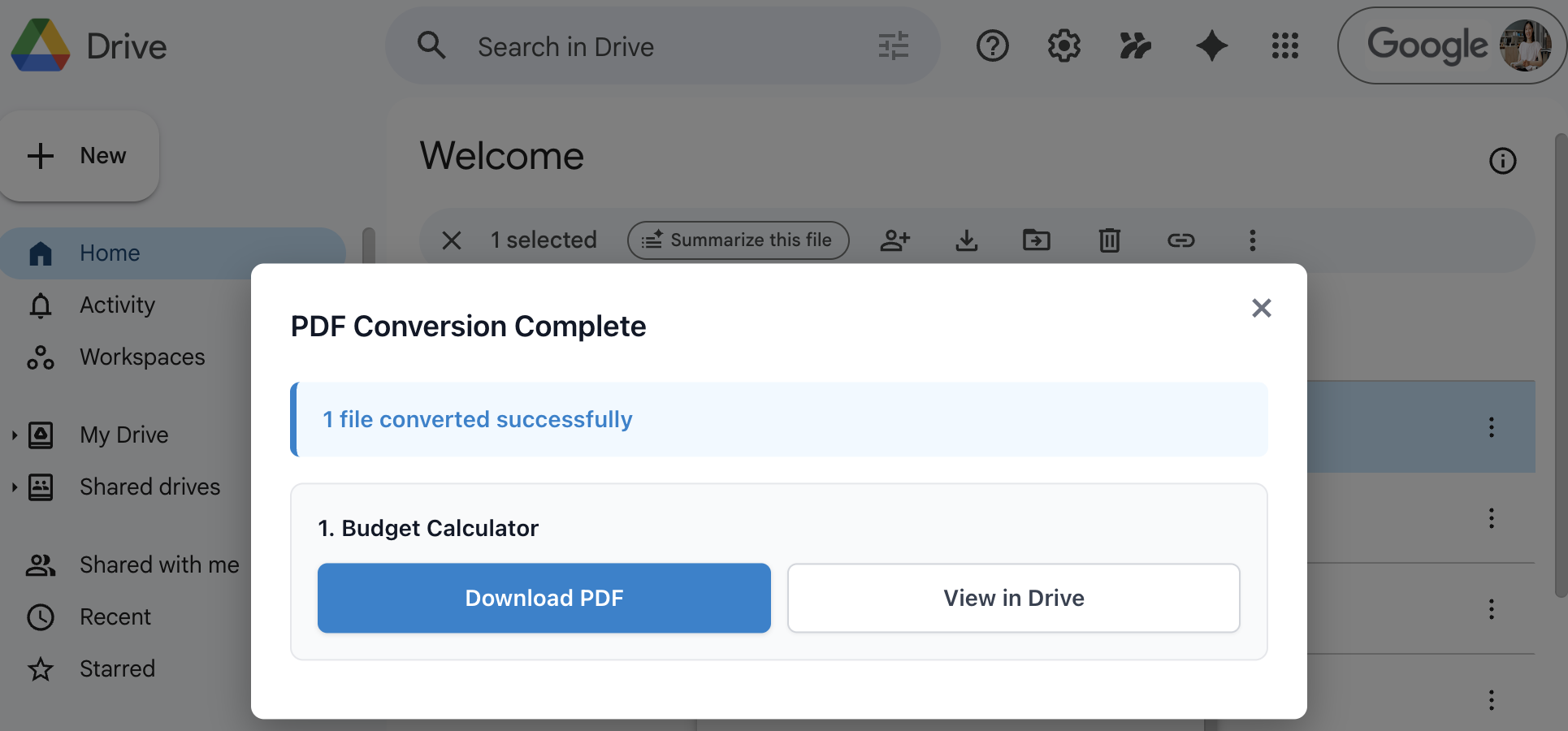
Task: Click the share person-add icon
Action: 894,240
